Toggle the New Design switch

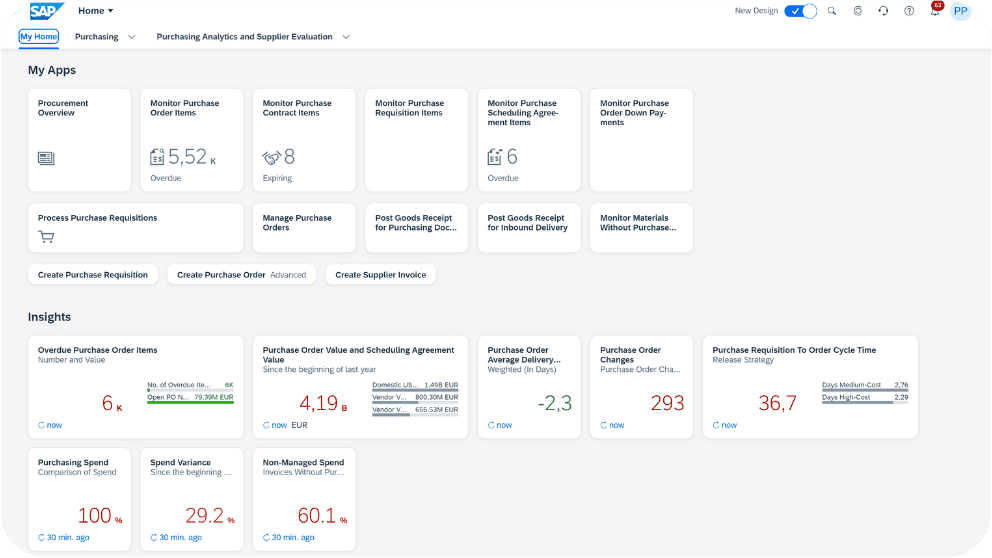(x=800, y=11)
